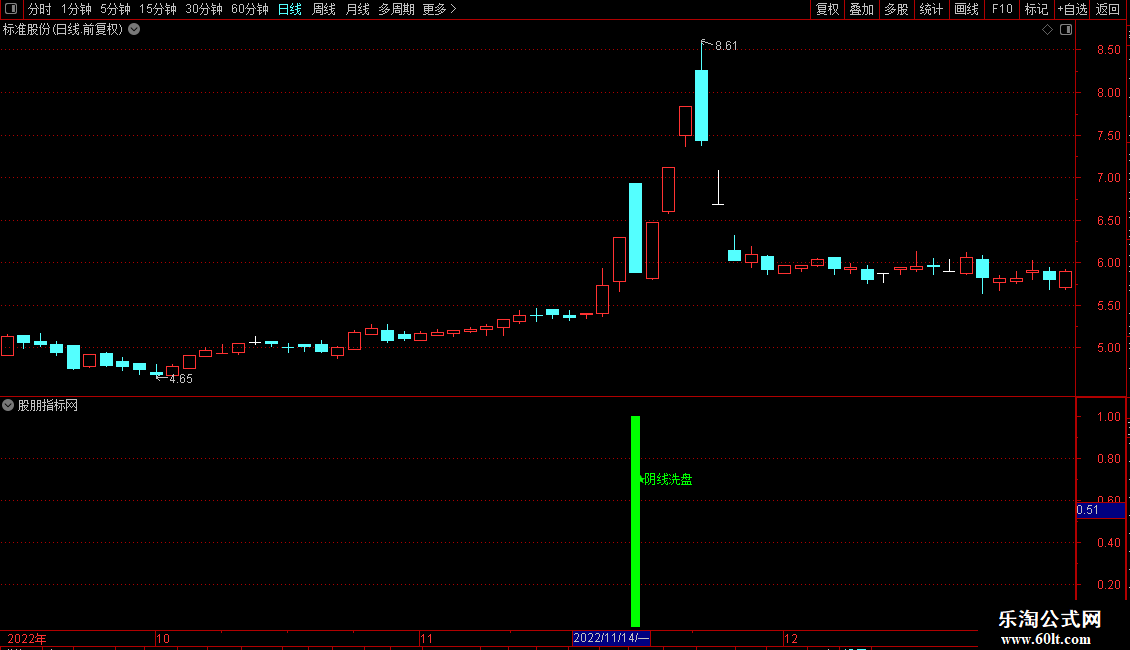
Task: Expand the 更多 periods menu
Action: coord(440,9)
